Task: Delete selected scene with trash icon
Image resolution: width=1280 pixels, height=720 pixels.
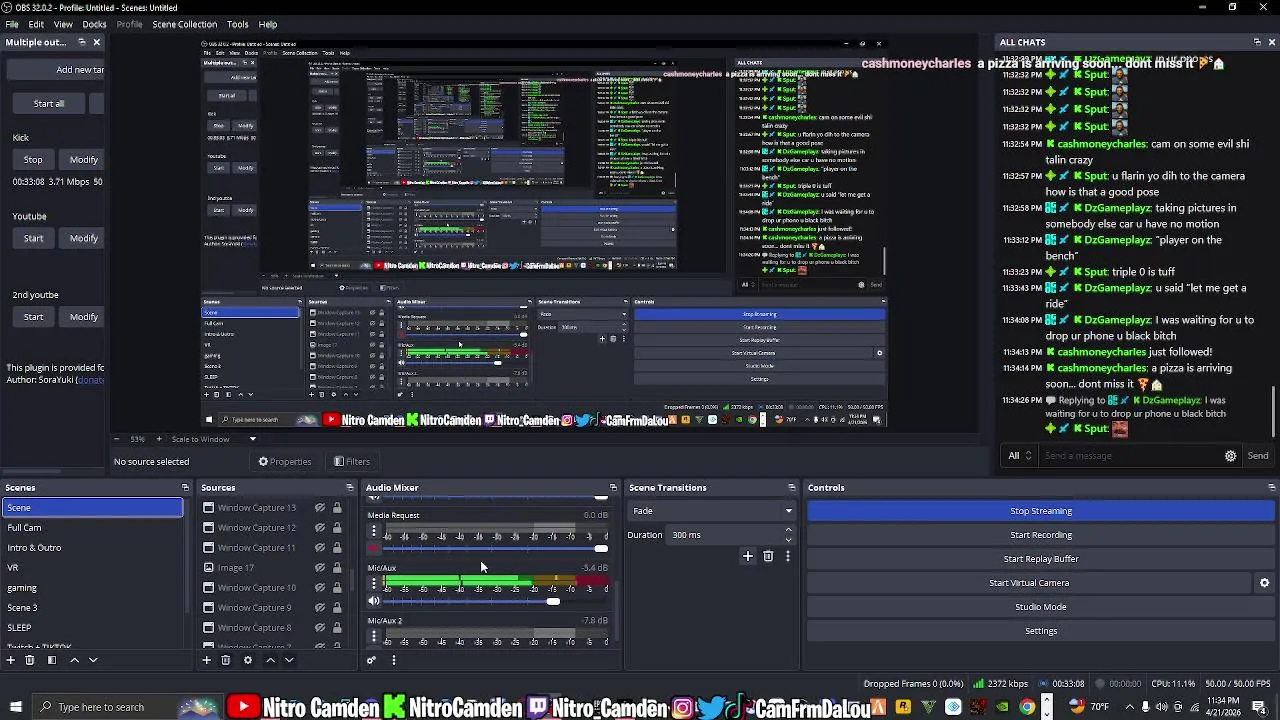Action: click(x=30, y=660)
